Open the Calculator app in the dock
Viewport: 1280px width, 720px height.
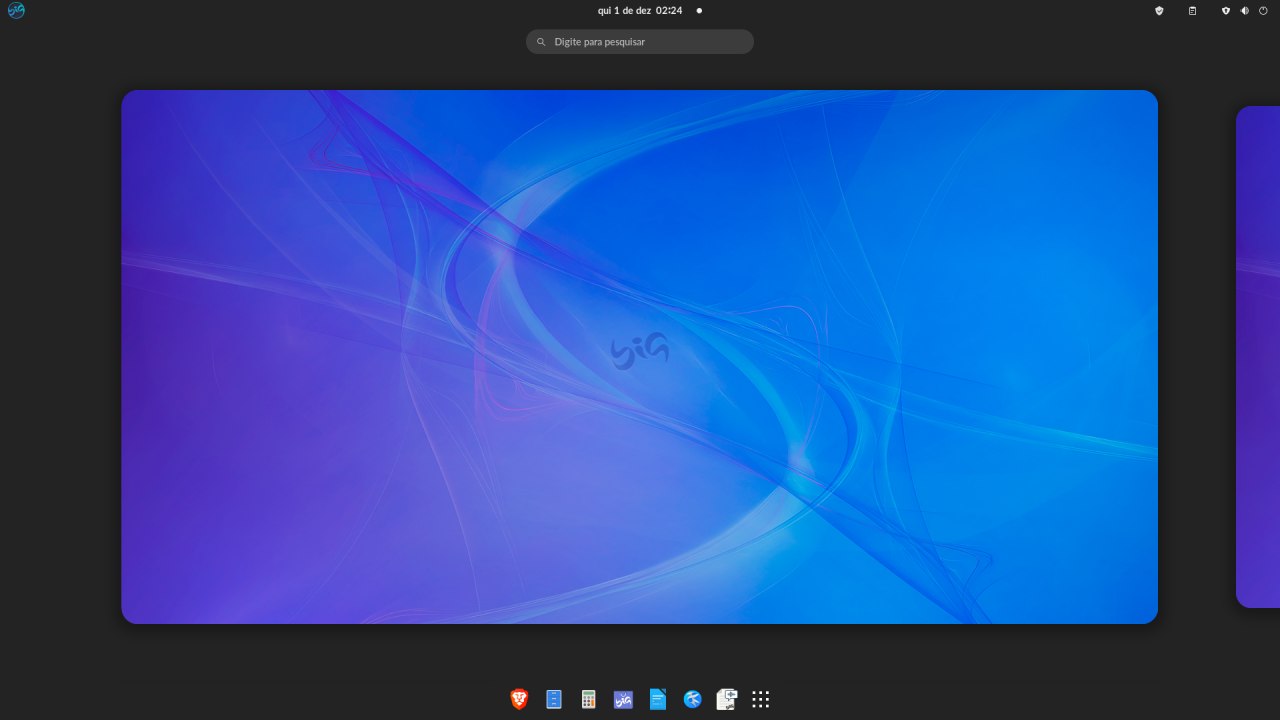589,700
